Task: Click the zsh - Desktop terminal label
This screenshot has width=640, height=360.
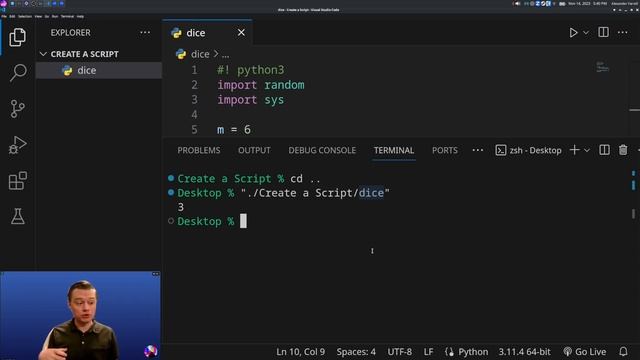Action: click(x=529, y=150)
